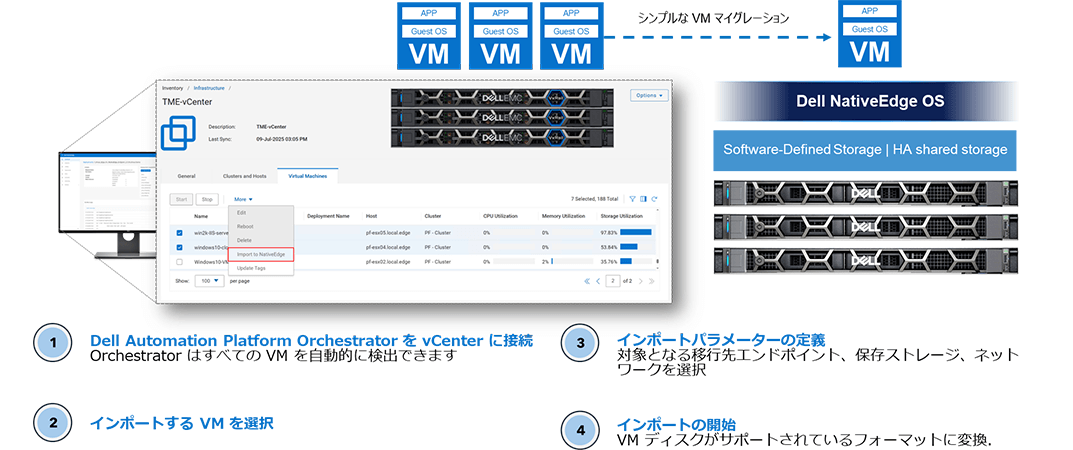Click the Stop button

207,199
